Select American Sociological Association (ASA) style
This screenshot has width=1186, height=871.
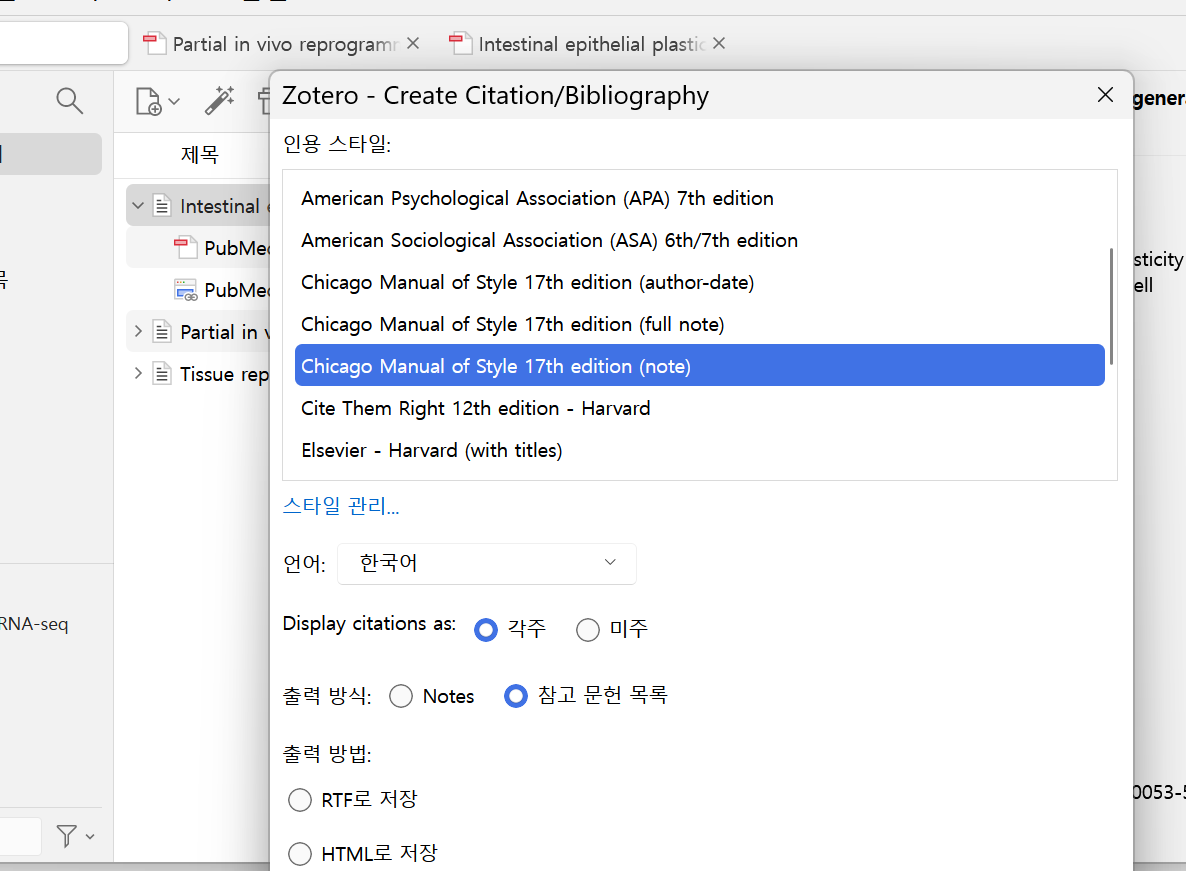(700, 240)
